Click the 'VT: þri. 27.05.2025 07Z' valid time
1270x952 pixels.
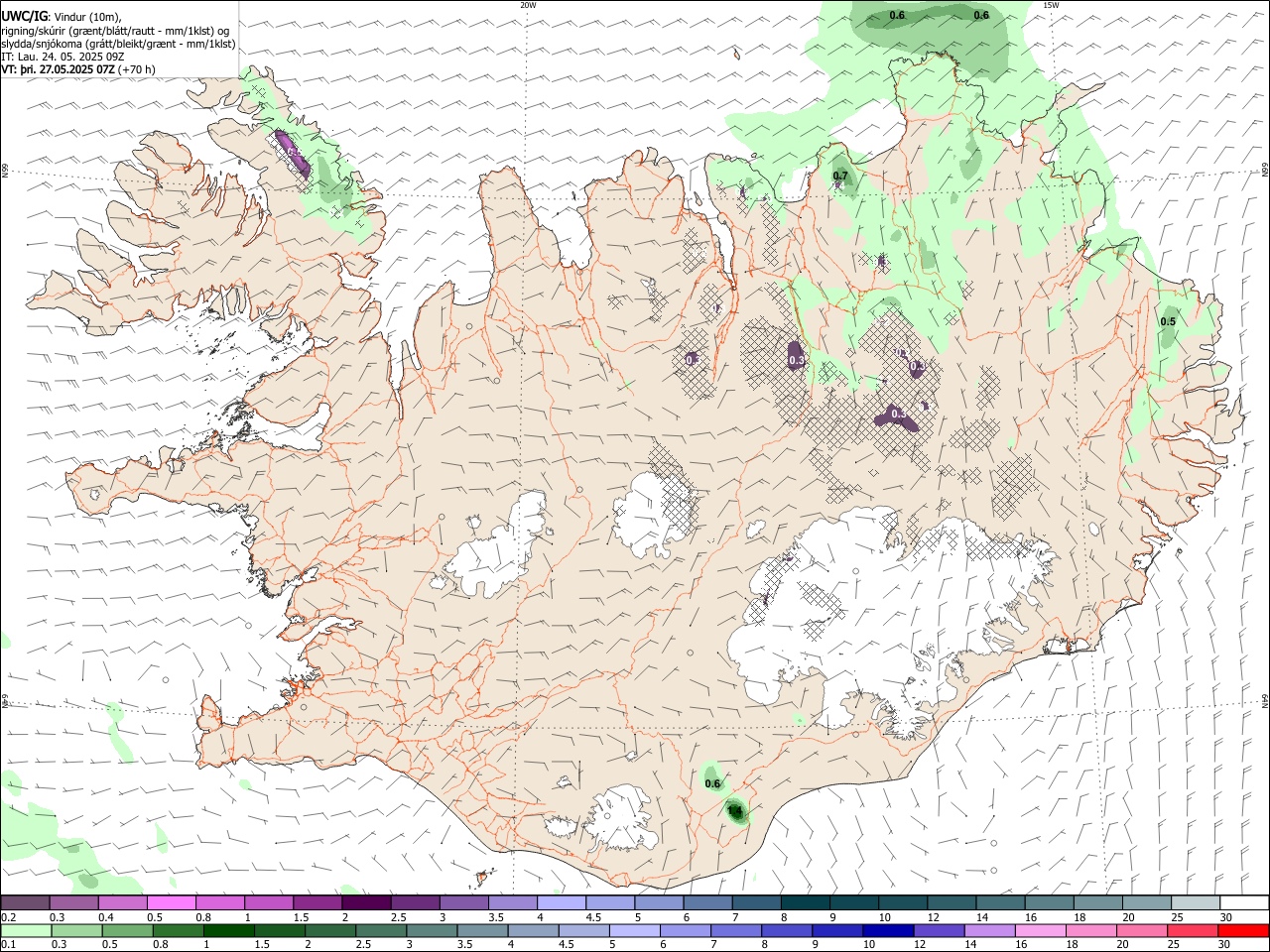click(x=58, y=69)
